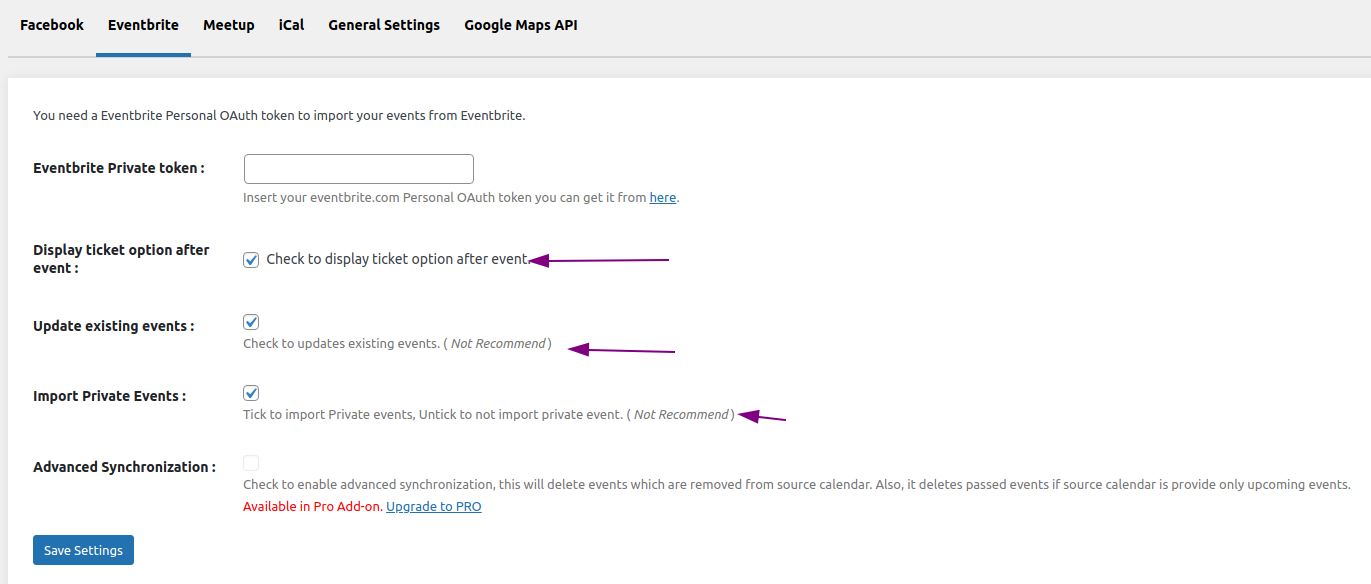The width and height of the screenshot is (1371, 584).
Task: Follow the "here" link for OAuth token
Action: click(662, 198)
